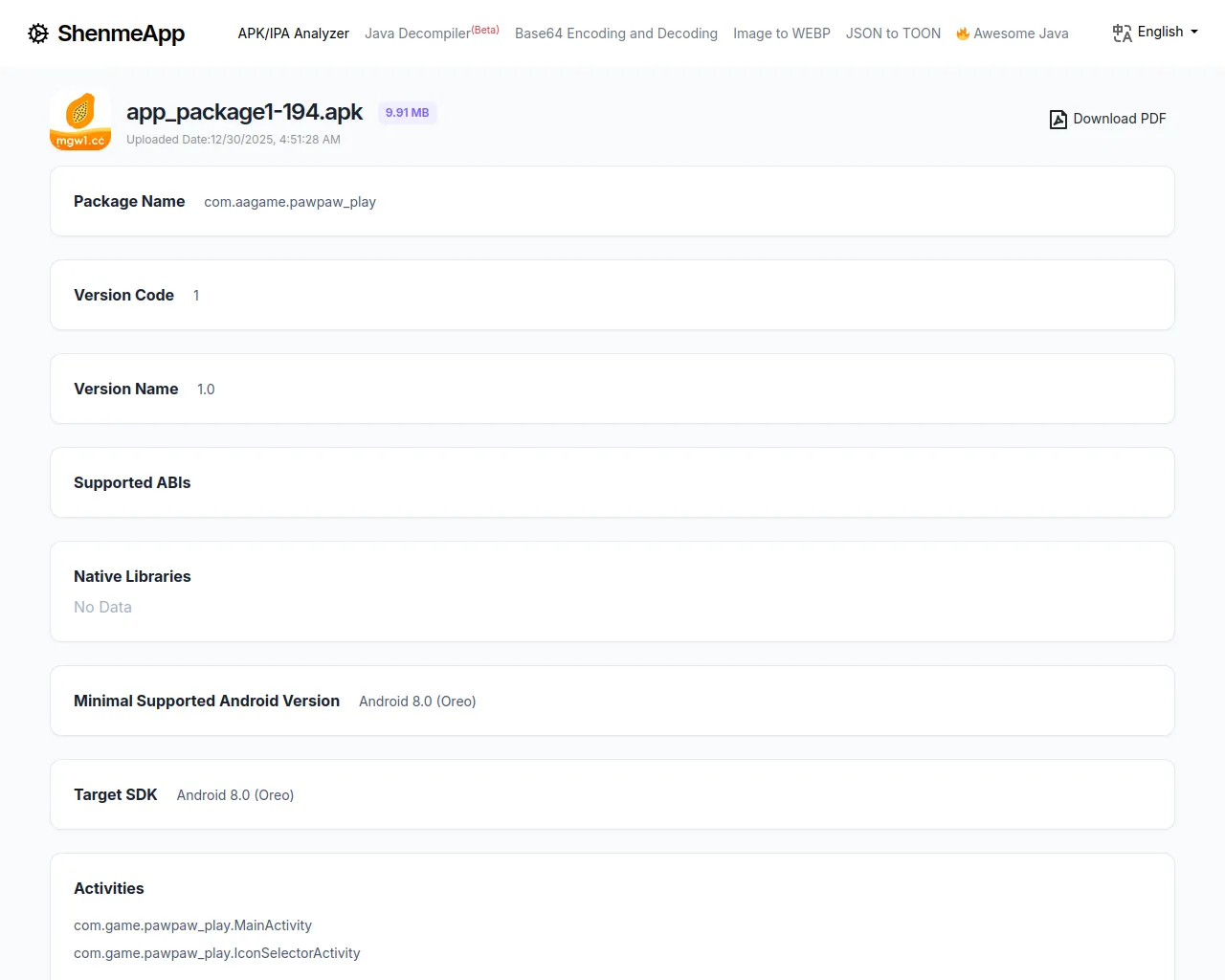Image resolution: width=1225 pixels, height=980 pixels.
Task: Download the PDF report
Action: click(x=1119, y=119)
